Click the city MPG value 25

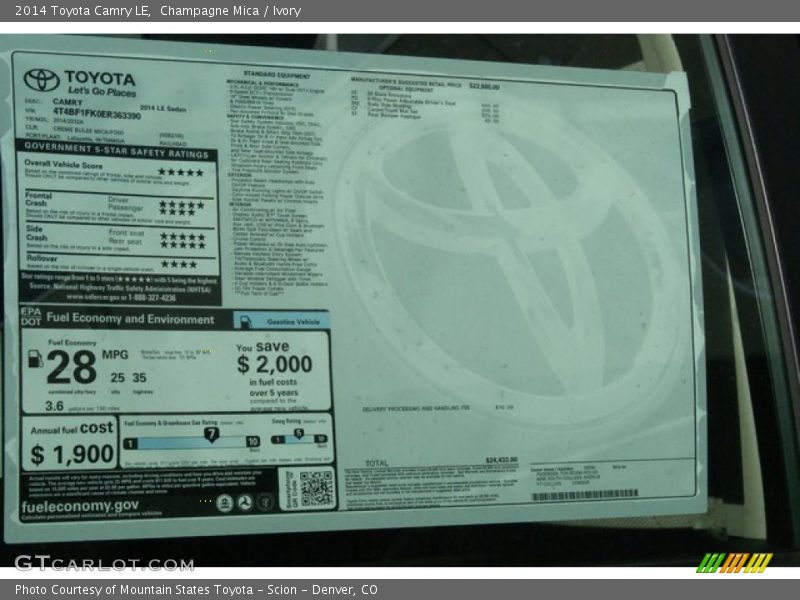pyautogui.click(x=117, y=378)
